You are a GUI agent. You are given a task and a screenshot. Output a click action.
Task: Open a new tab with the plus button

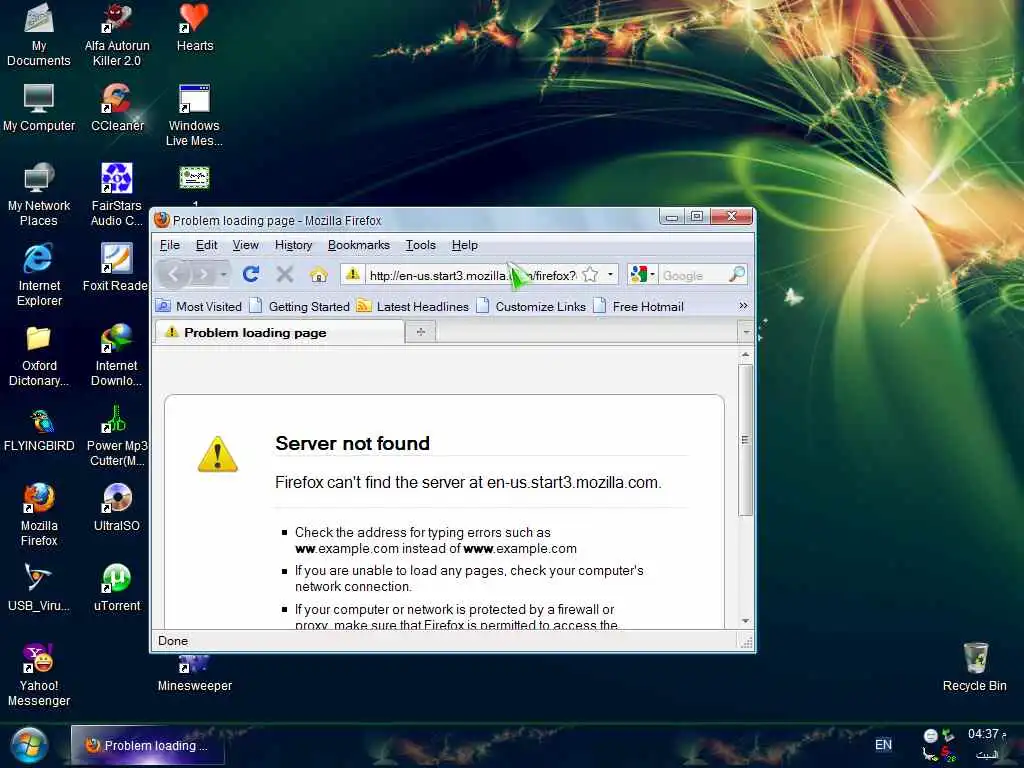pos(421,332)
